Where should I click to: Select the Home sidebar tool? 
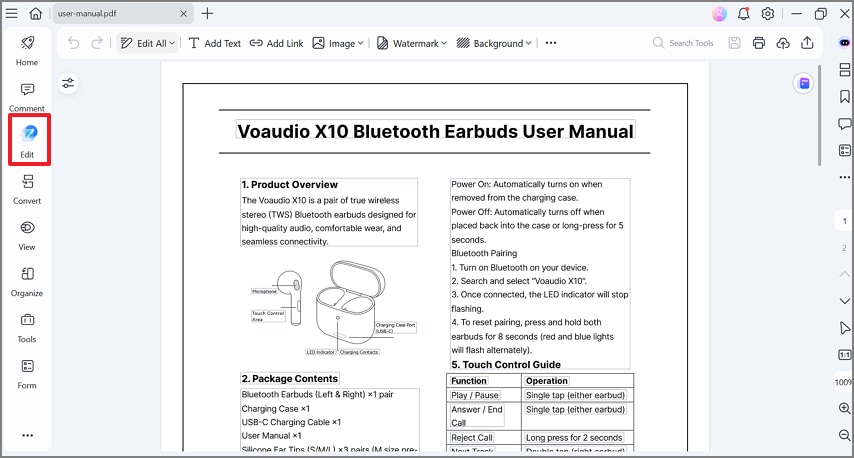pos(27,51)
